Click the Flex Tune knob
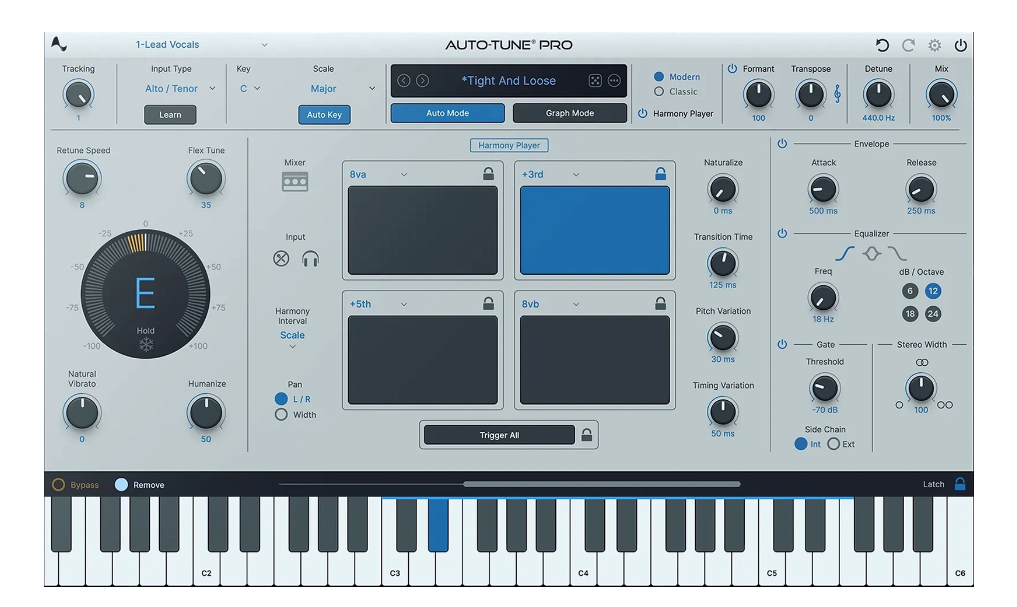 pyautogui.click(x=206, y=178)
